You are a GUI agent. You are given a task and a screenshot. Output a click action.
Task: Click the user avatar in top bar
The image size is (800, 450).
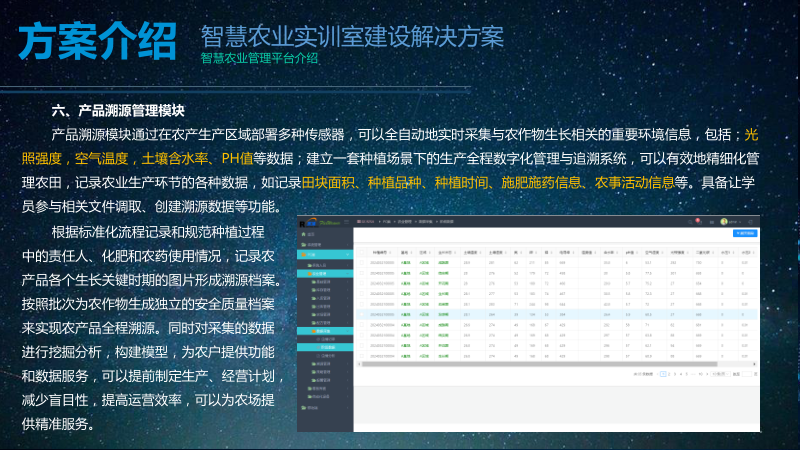pyautogui.click(x=724, y=220)
